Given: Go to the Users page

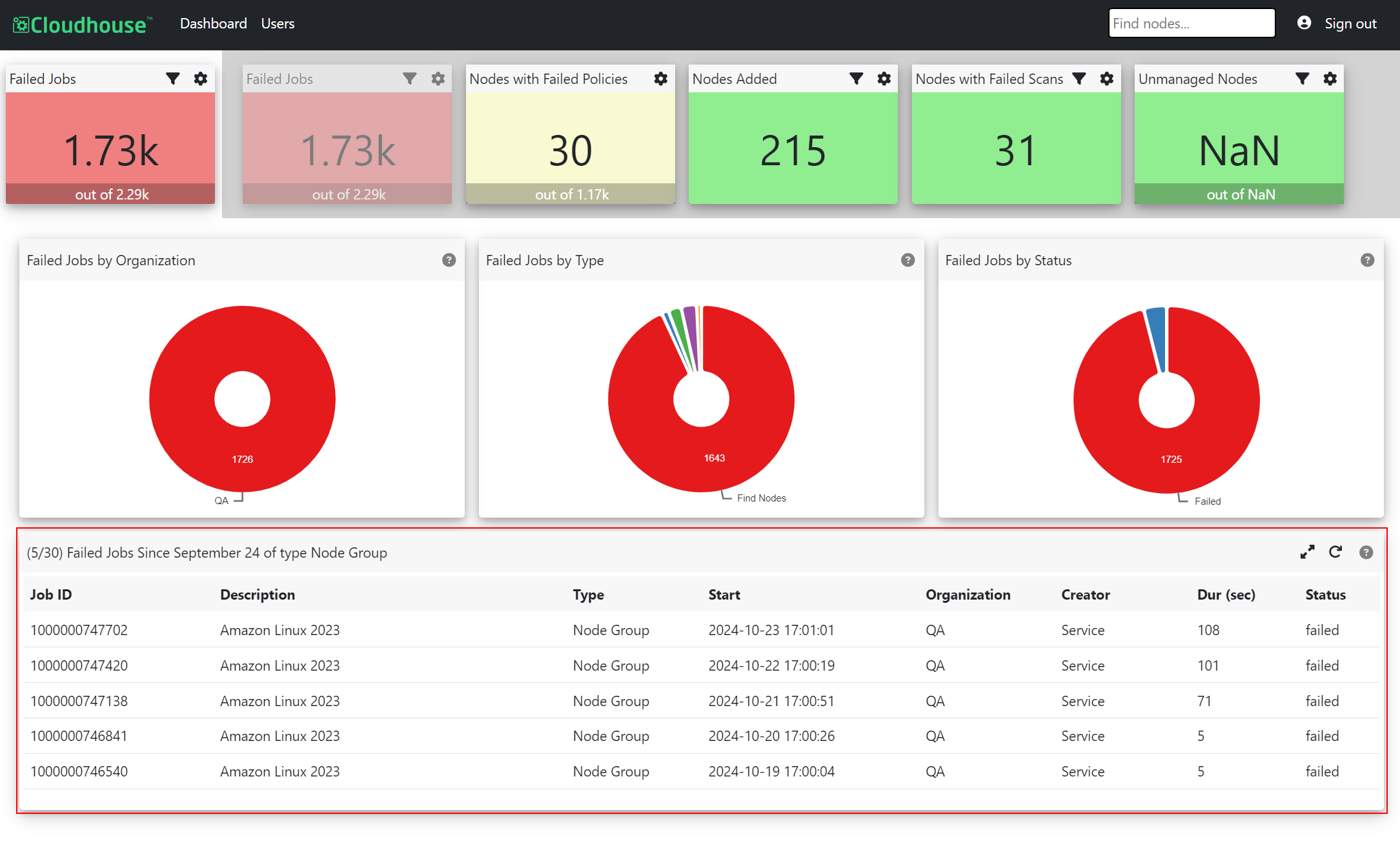Looking at the screenshot, I should click(x=278, y=24).
